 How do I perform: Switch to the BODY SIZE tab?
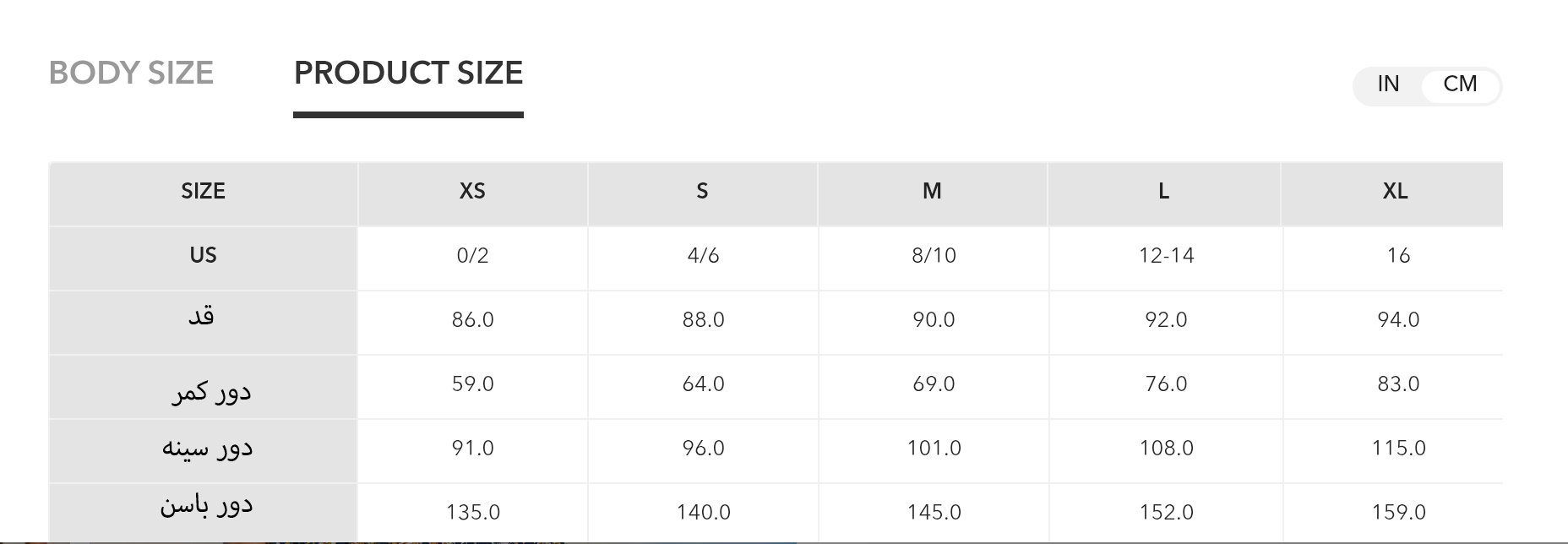point(131,73)
